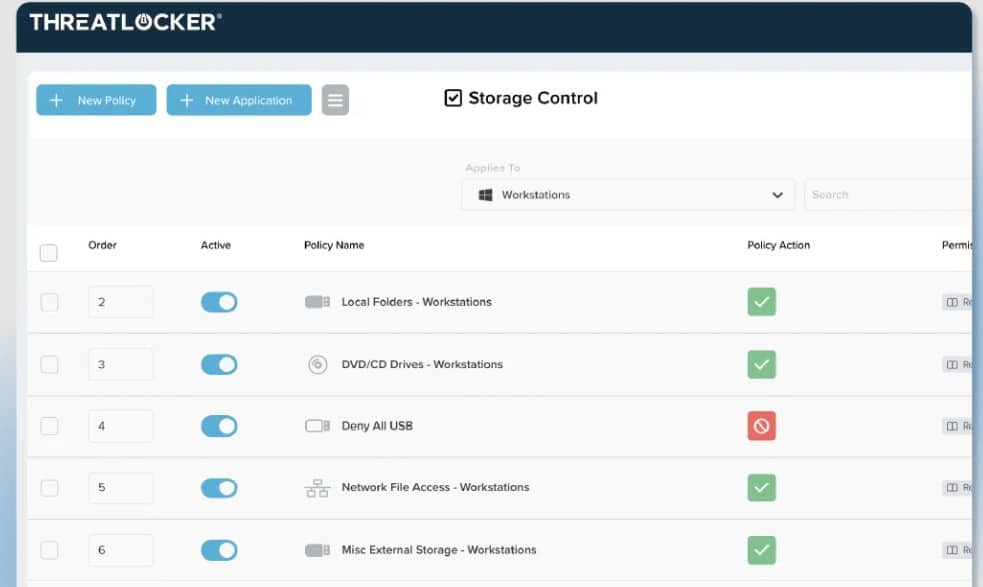Open DVD/CD Drives - Workstations policy

point(422,364)
